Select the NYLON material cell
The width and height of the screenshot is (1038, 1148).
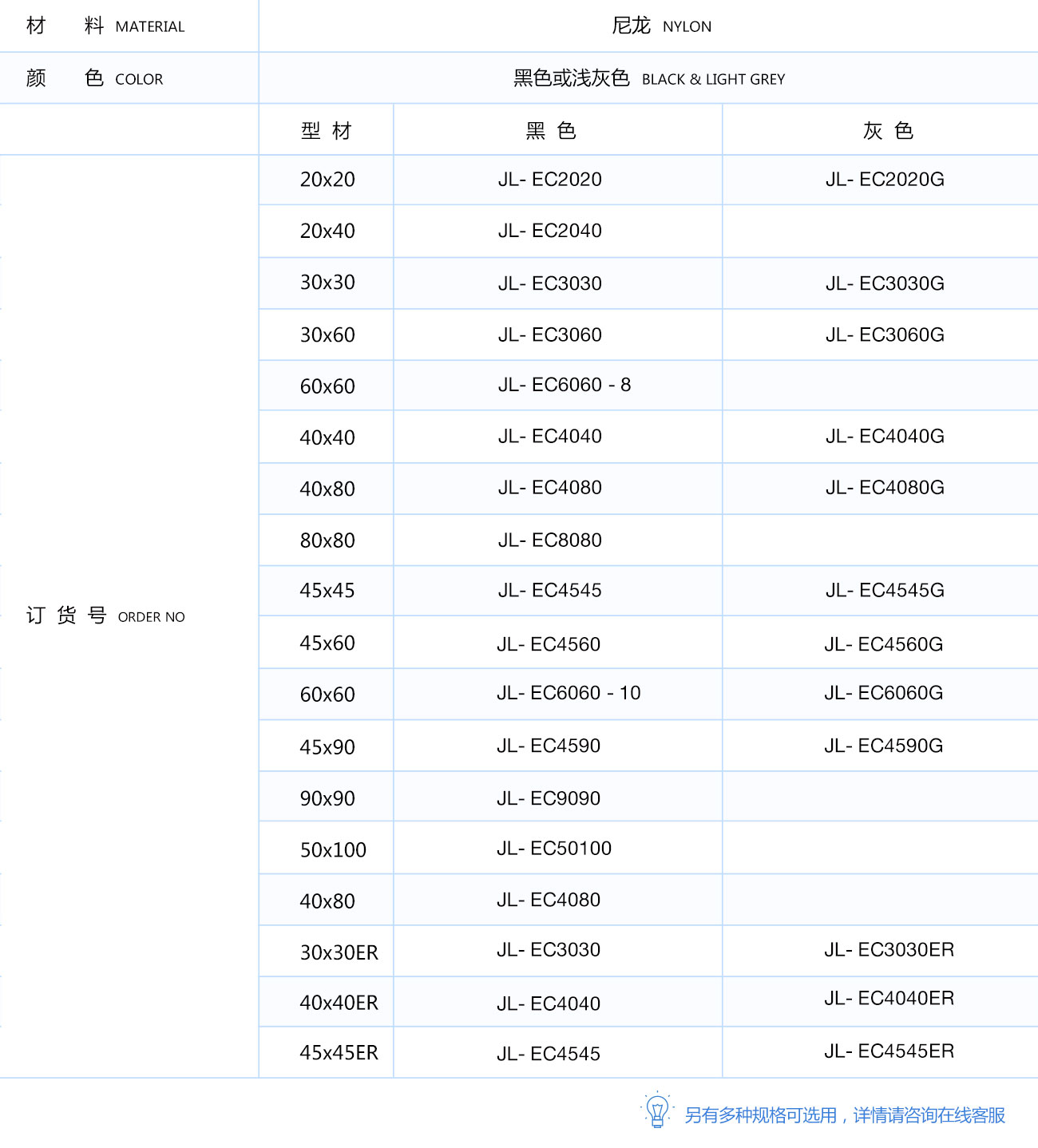tap(661, 26)
